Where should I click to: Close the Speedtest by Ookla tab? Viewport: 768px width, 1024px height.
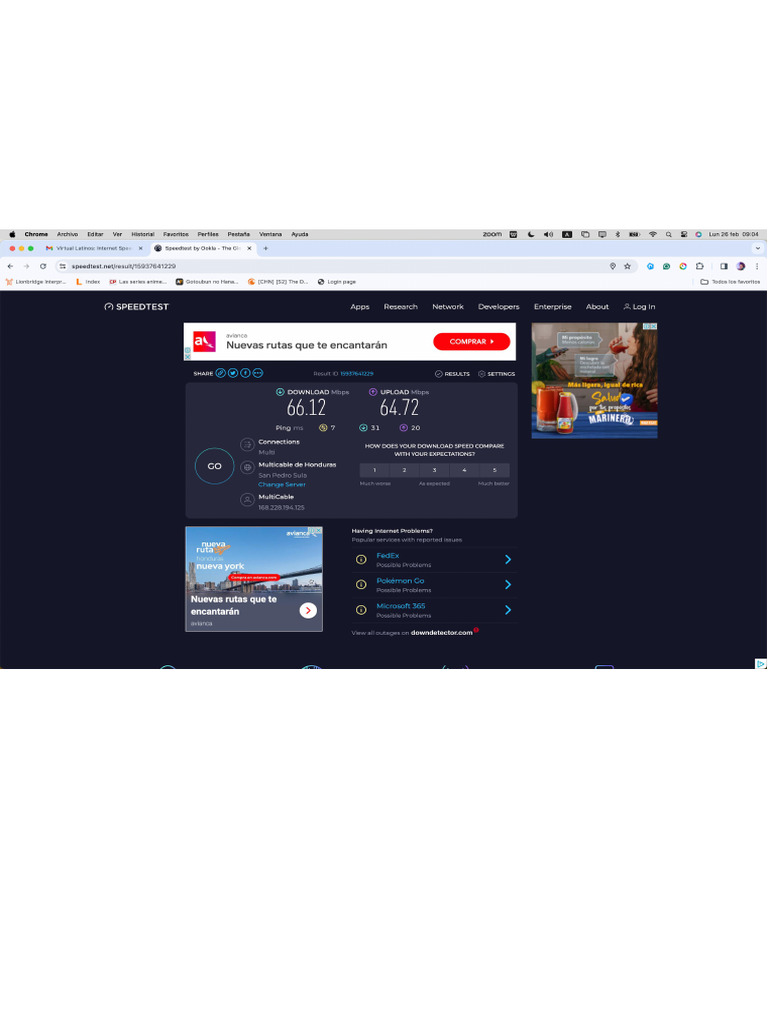coord(249,248)
